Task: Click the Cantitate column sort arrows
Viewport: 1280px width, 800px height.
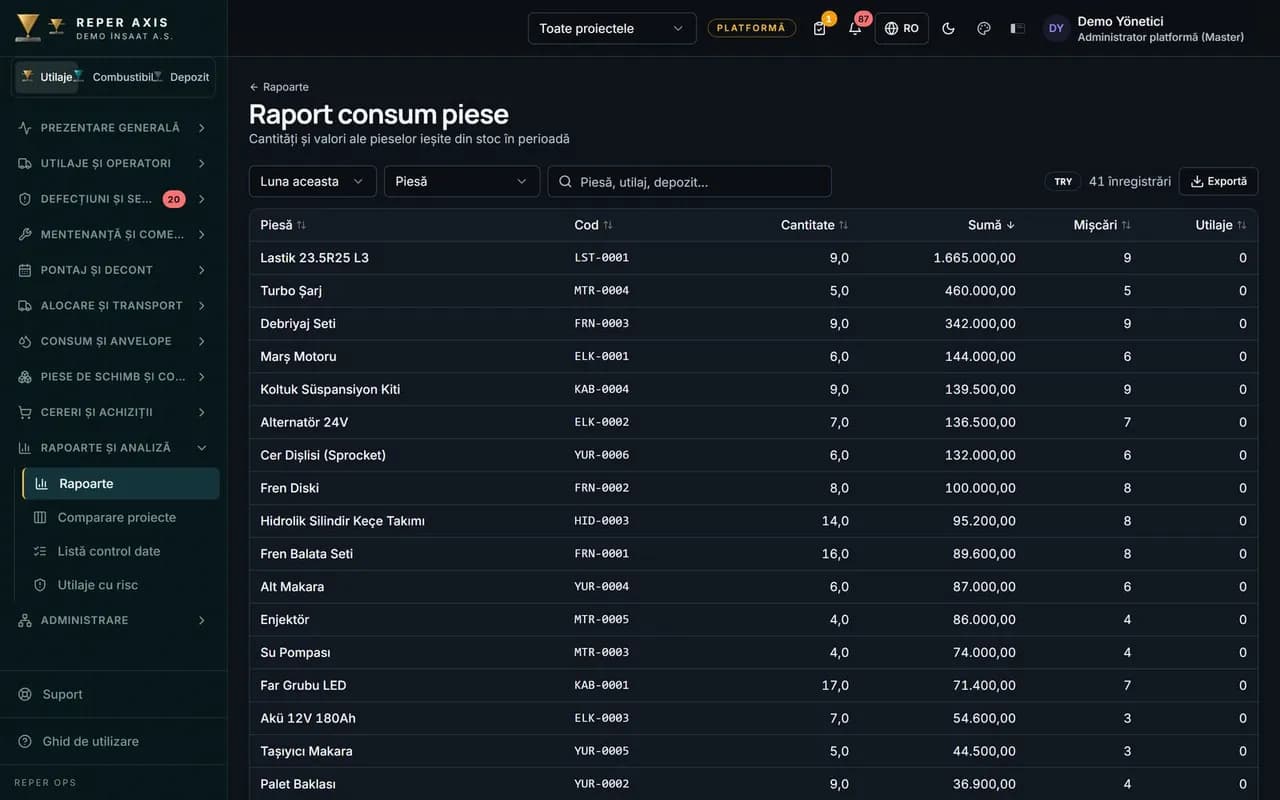Action: point(843,225)
